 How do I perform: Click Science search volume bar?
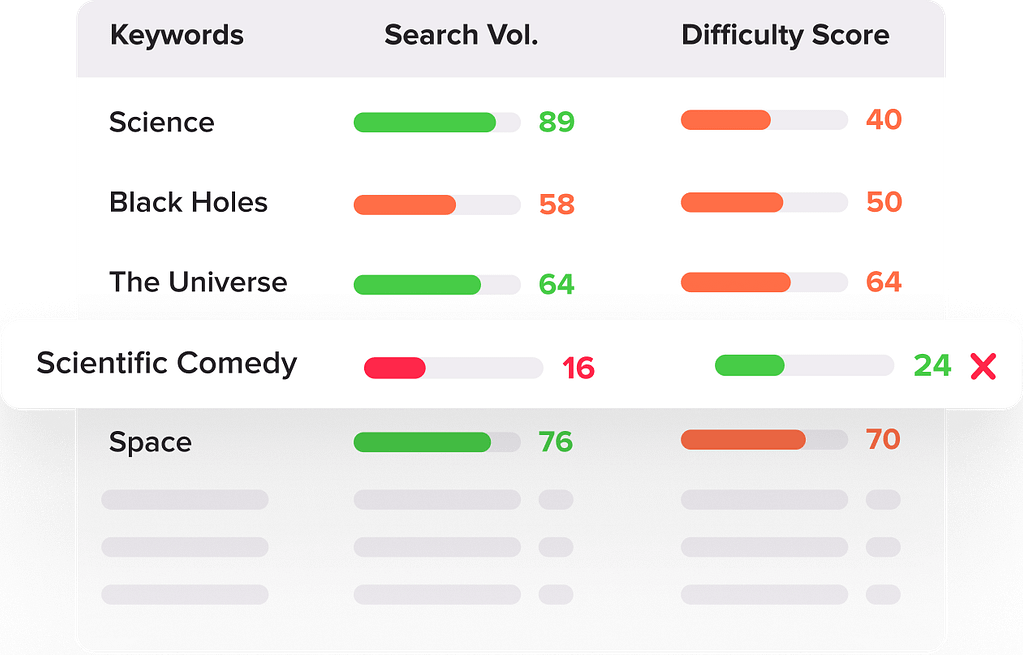[x=437, y=123]
